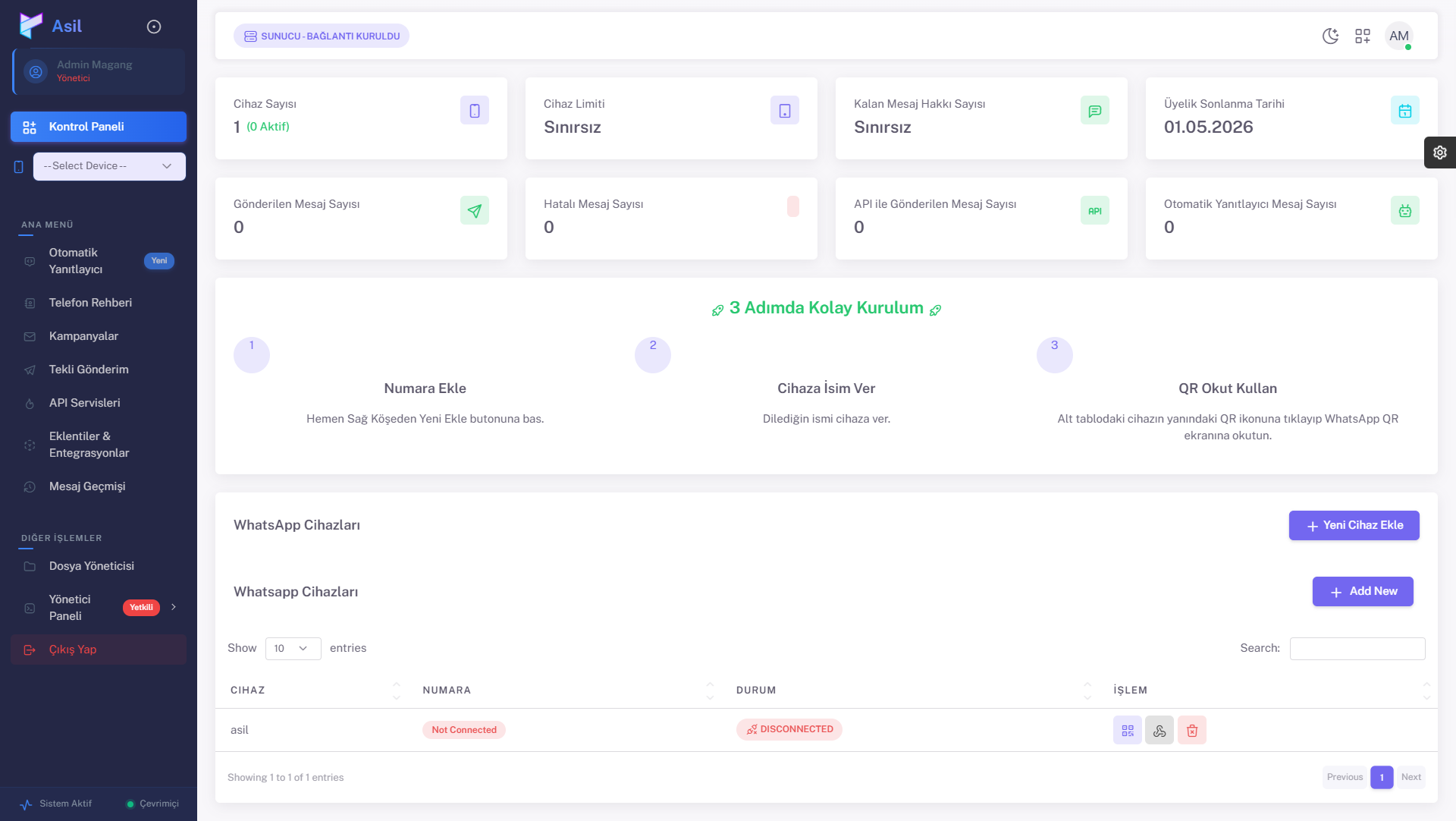Click the webhook icon for asil device
1456x821 pixels.
1159,731
